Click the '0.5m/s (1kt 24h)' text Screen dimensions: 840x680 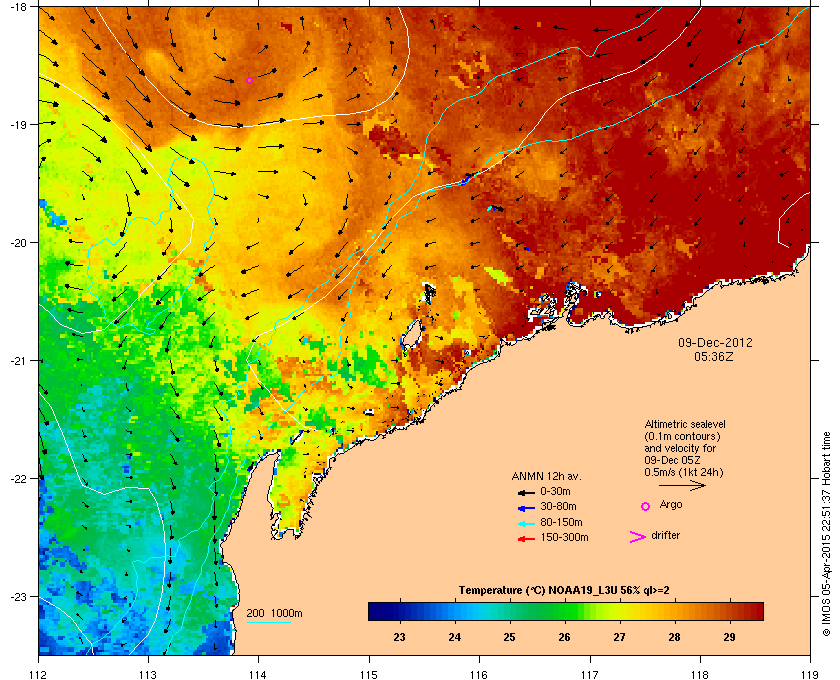click(x=684, y=473)
